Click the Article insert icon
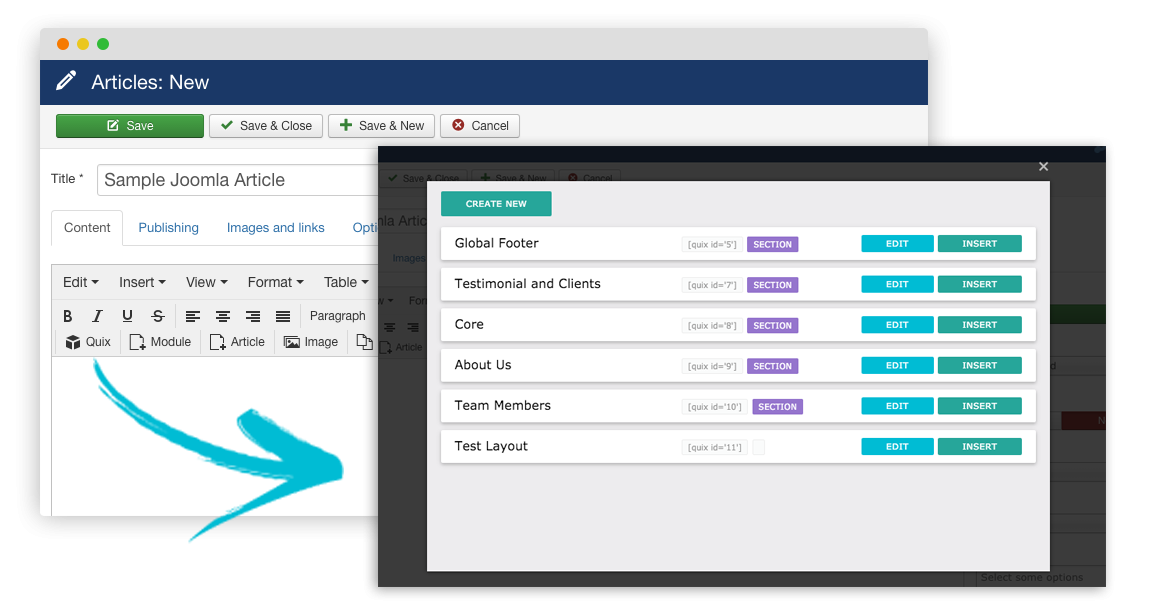This screenshot has width=1170, height=608. 237,341
